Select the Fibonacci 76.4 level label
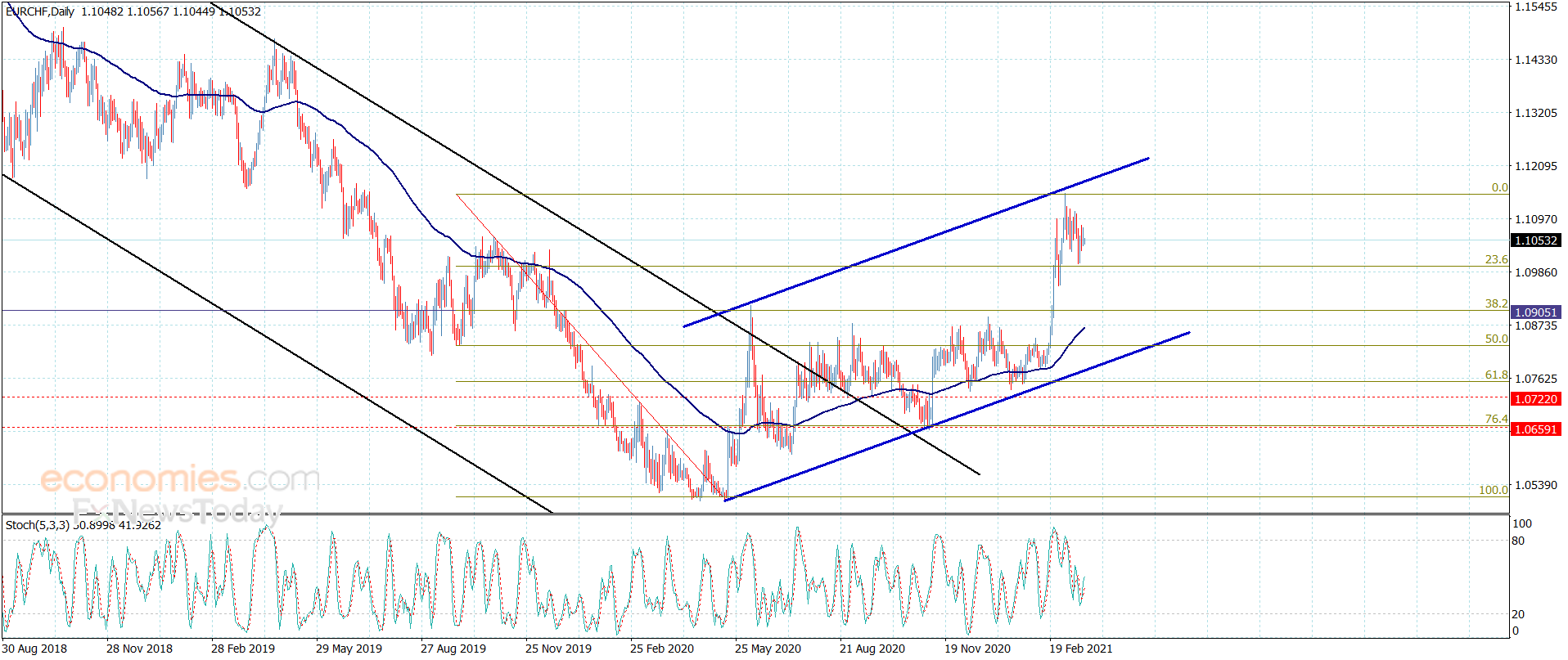The width and height of the screenshot is (1568, 660). [x=1496, y=419]
